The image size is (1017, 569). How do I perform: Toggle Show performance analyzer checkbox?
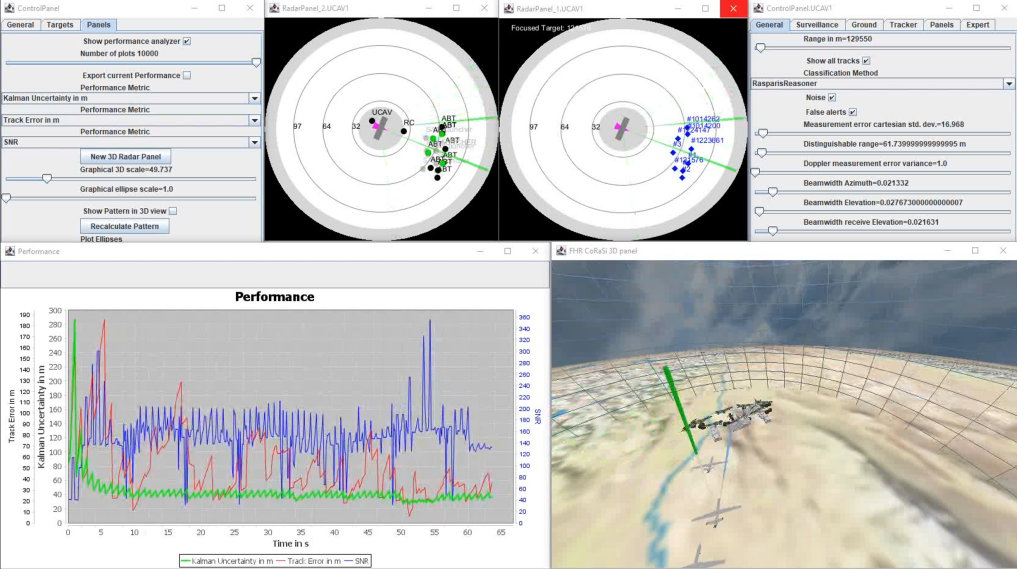pos(187,41)
